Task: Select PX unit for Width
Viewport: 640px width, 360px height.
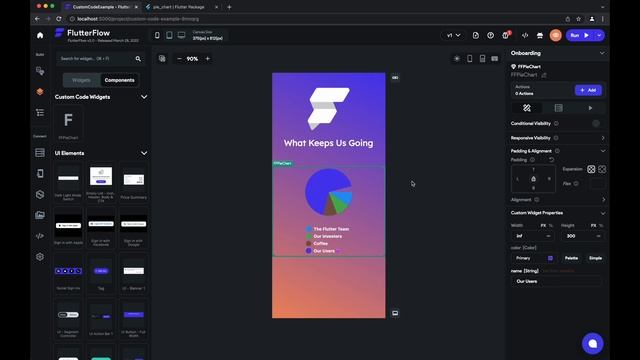Action: (543, 225)
